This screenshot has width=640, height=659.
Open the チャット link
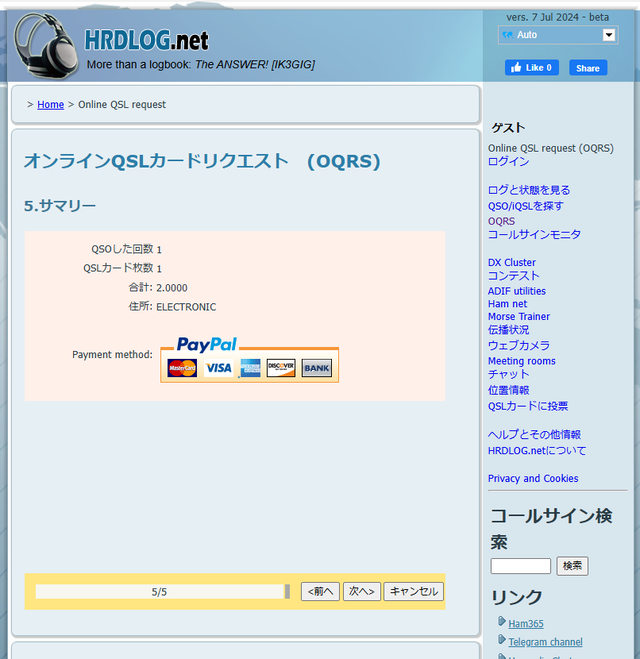coord(508,374)
